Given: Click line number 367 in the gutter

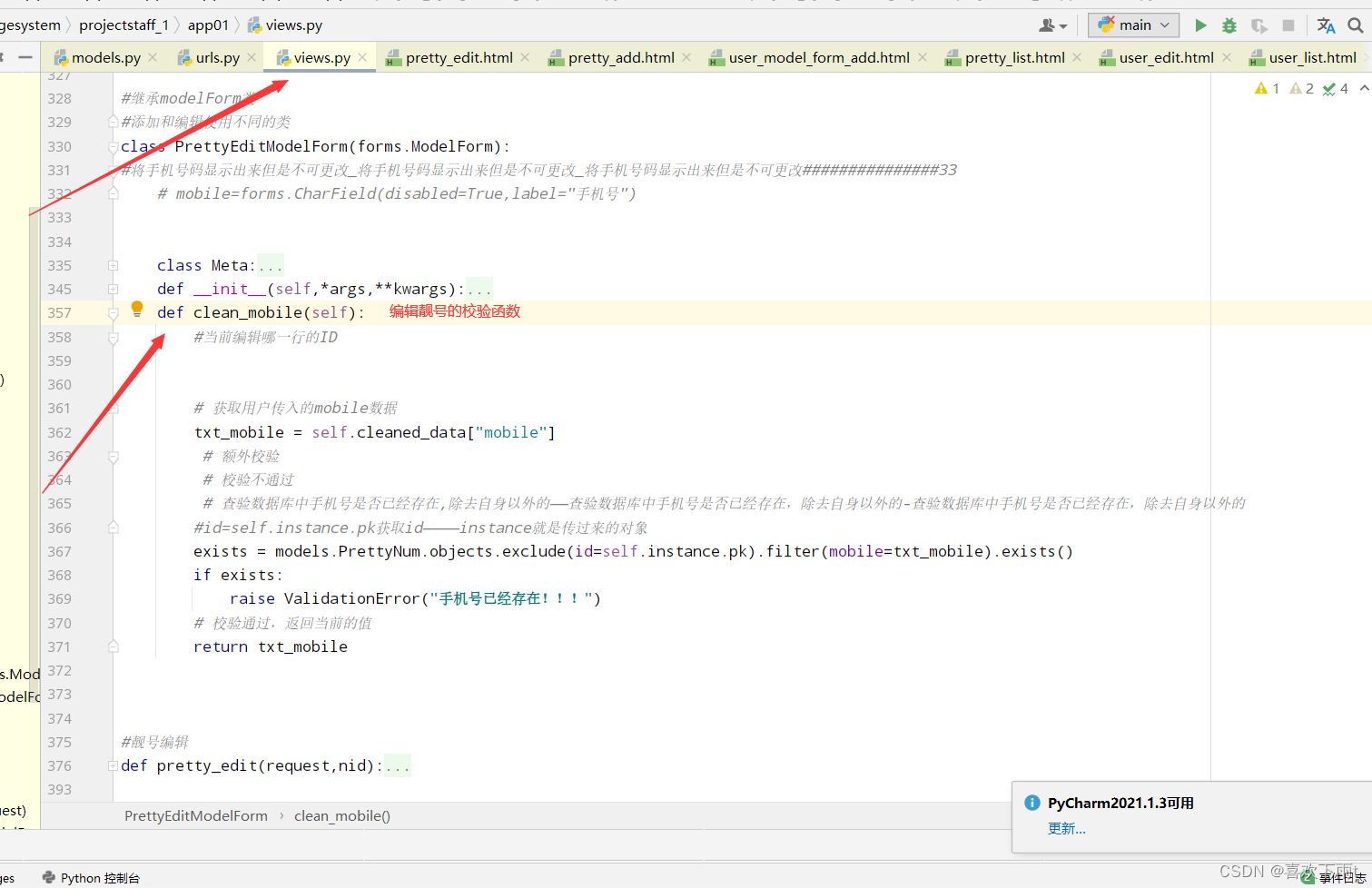Looking at the screenshot, I should [x=59, y=552].
